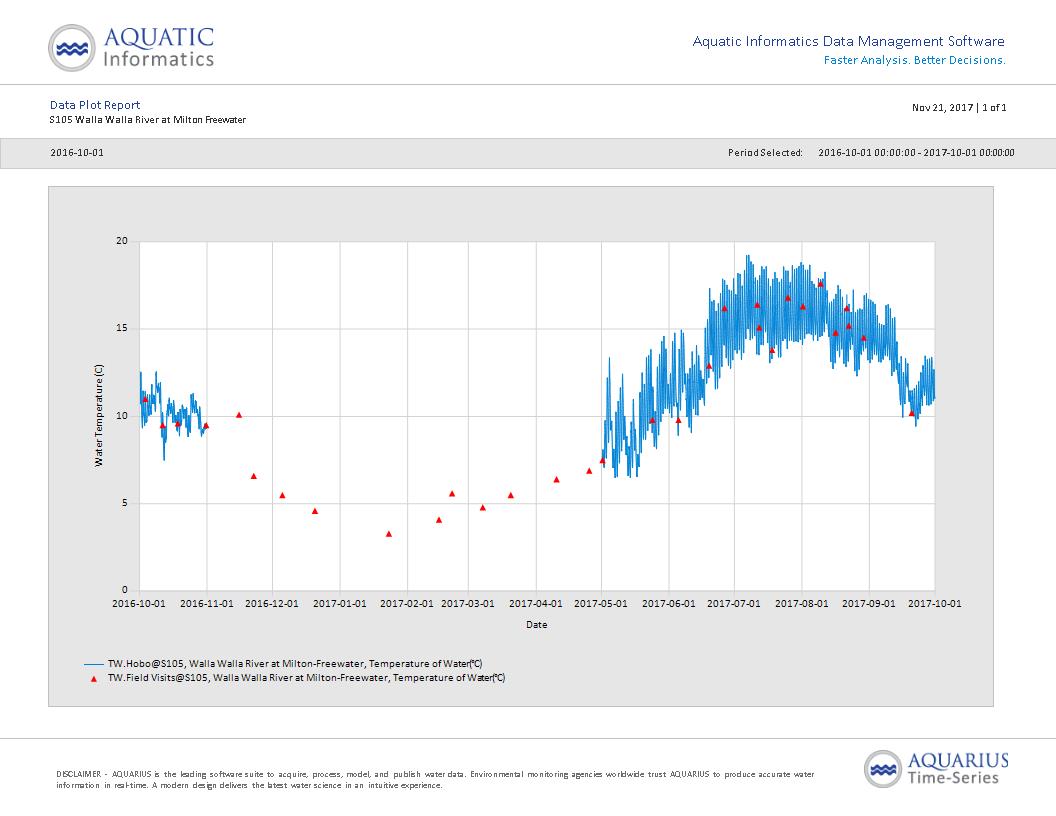Image resolution: width=1056 pixels, height=816 pixels.
Task: Click x-axis label 2017-06-01
Action: click(x=669, y=603)
